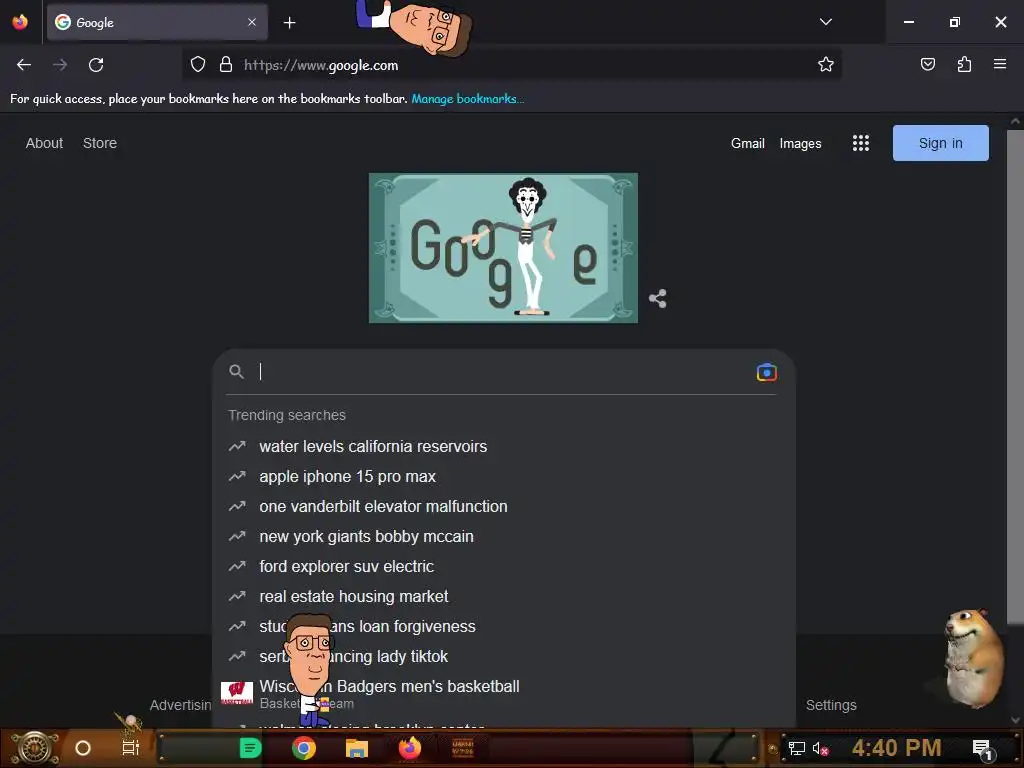Launch Google Chrome from the taskbar
The image size is (1024, 768).
pyautogui.click(x=304, y=748)
